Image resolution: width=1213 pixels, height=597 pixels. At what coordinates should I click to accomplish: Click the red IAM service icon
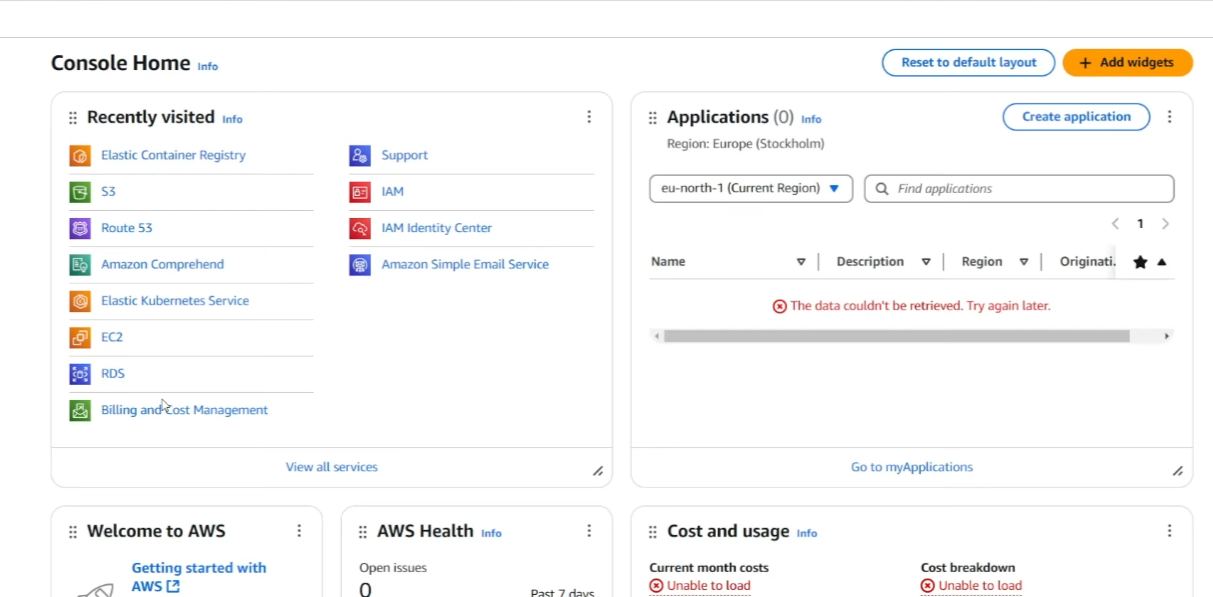click(x=360, y=192)
